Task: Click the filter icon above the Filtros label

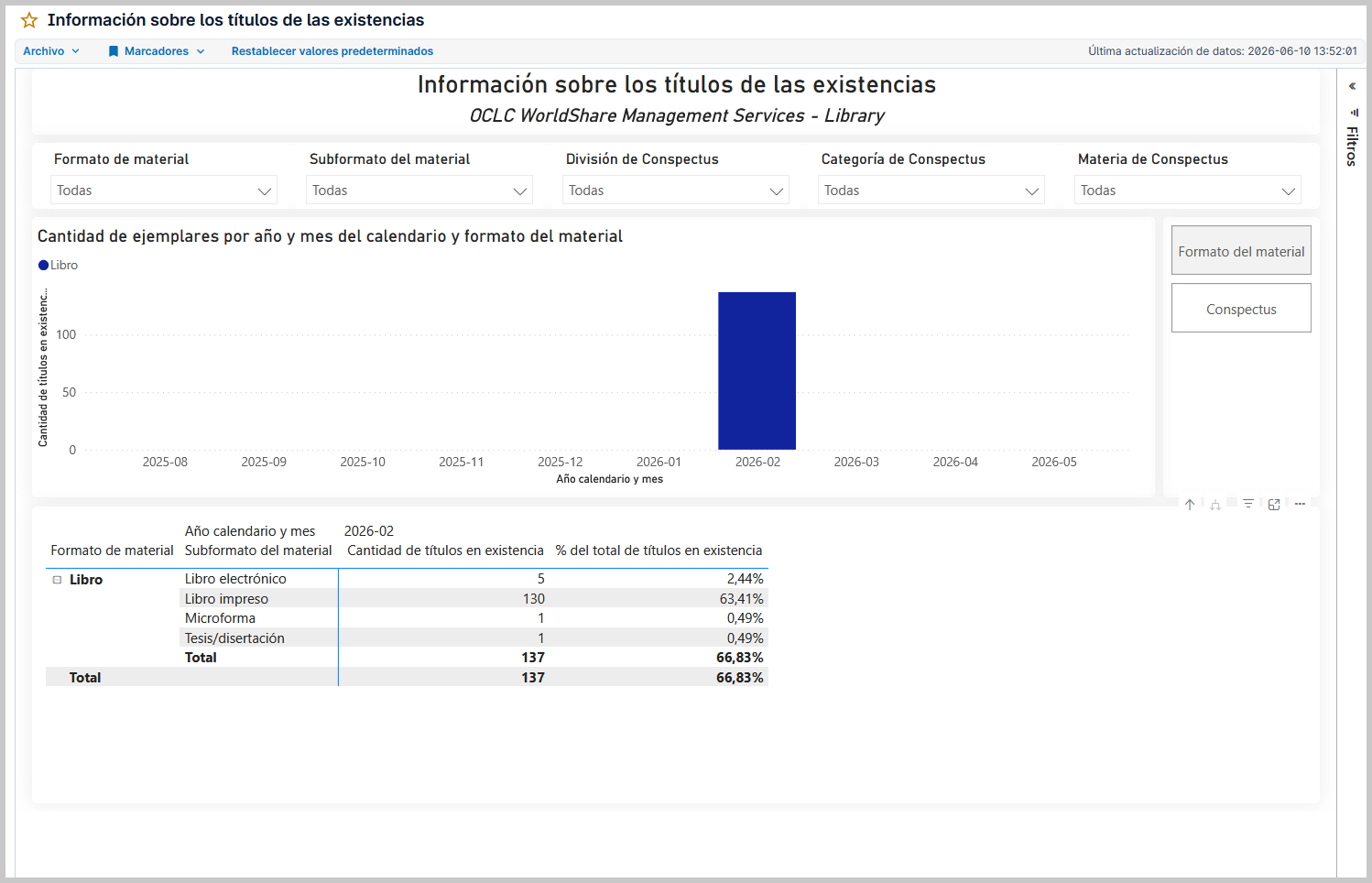Action: [x=1354, y=113]
